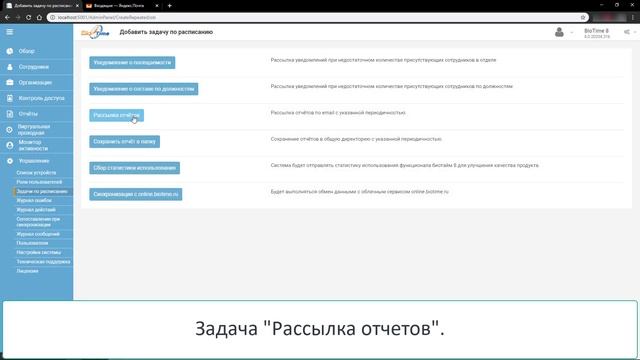Click the Сотрудники person icon
Screen dimensions: 640x360
click(x=10, y=67)
